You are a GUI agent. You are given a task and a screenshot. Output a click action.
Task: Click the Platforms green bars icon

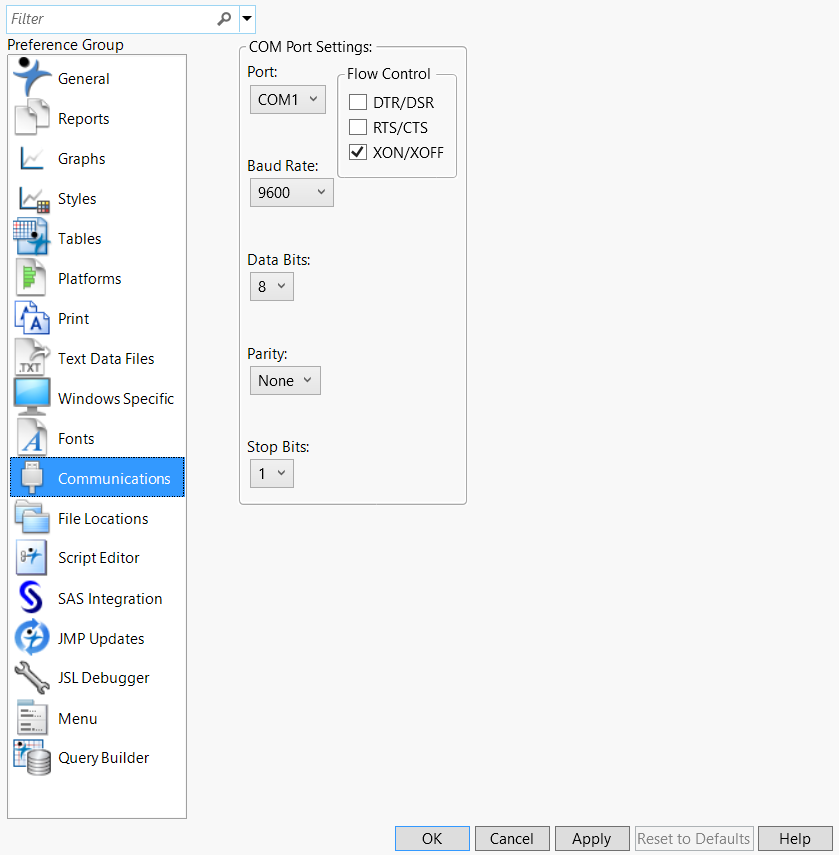pyautogui.click(x=31, y=278)
